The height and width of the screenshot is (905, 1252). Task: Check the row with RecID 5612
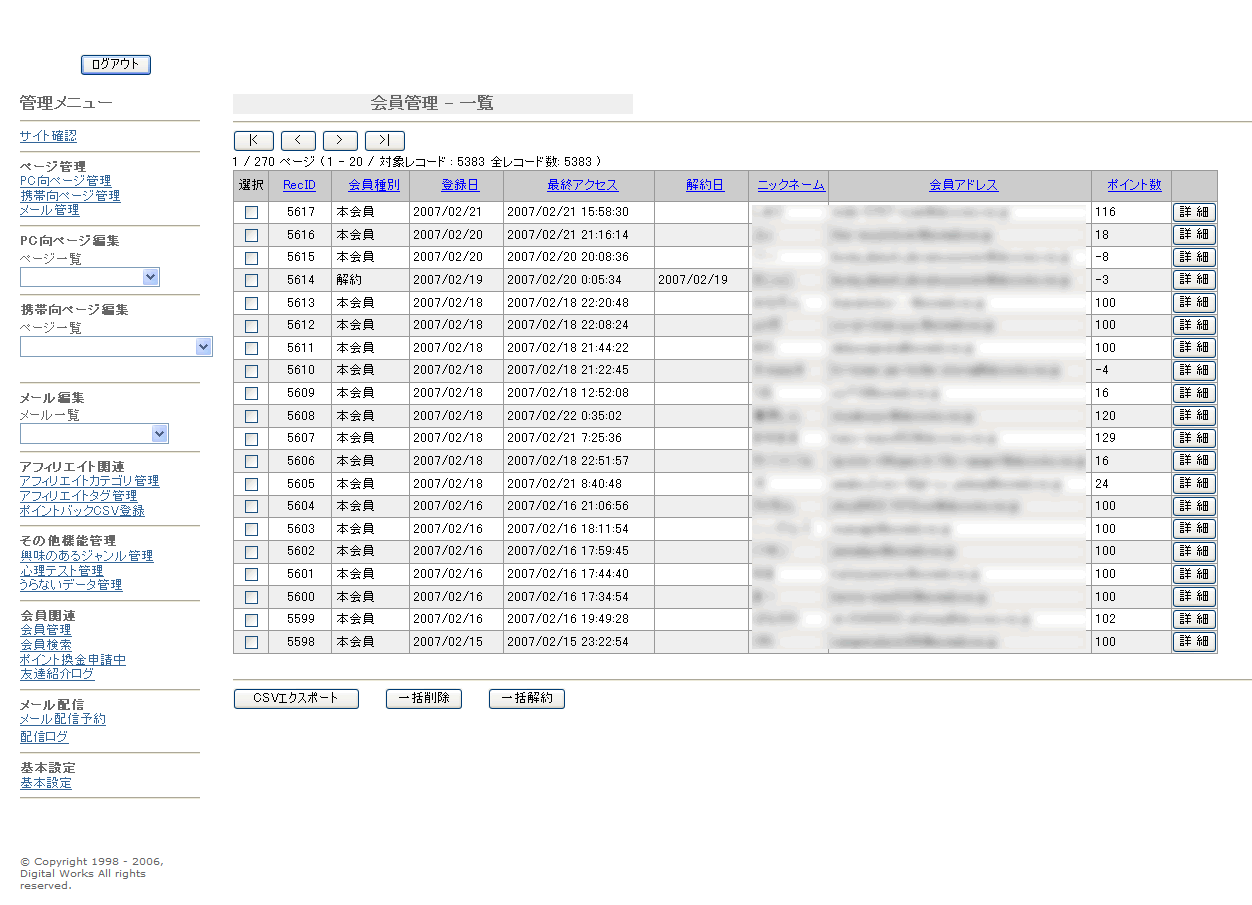pyautogui.click(x=251, y=326)
